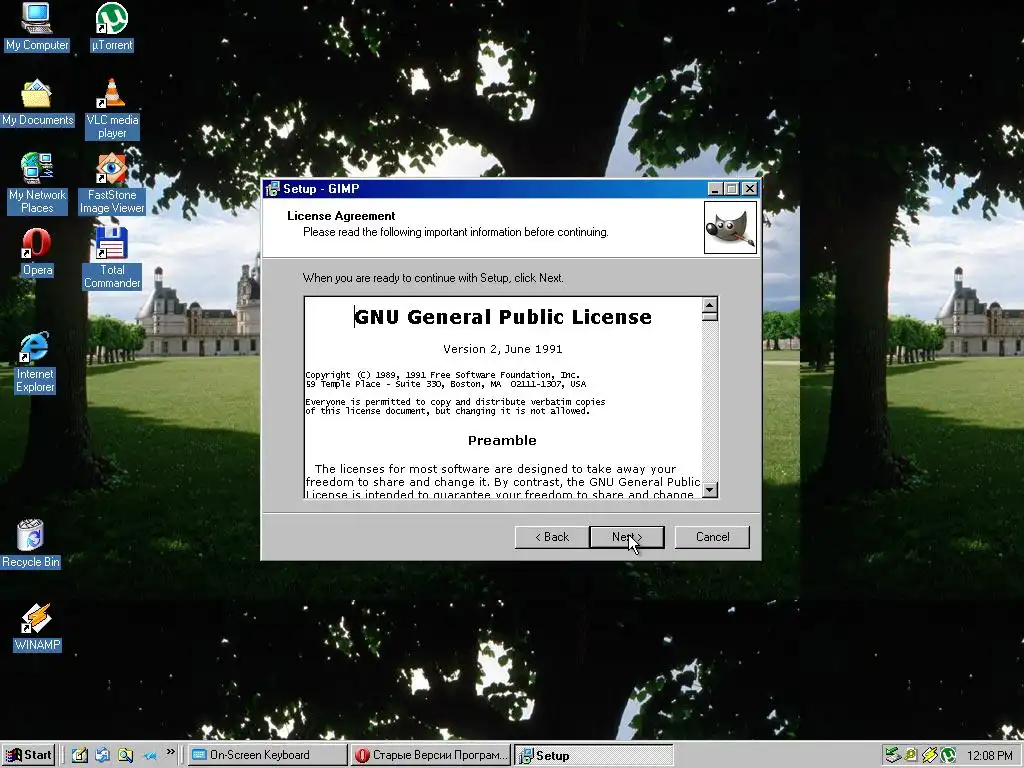Go to previous step with Back button
The image size is (1024, 768).
click(552, 537)
